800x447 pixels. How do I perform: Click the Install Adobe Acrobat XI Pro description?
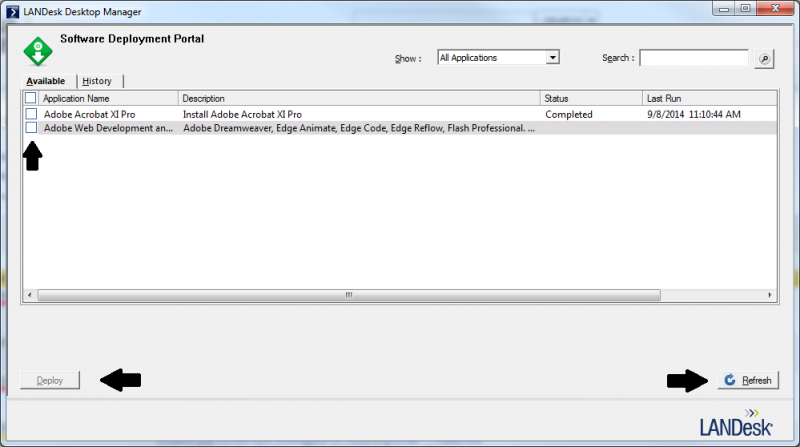[242, 114]
